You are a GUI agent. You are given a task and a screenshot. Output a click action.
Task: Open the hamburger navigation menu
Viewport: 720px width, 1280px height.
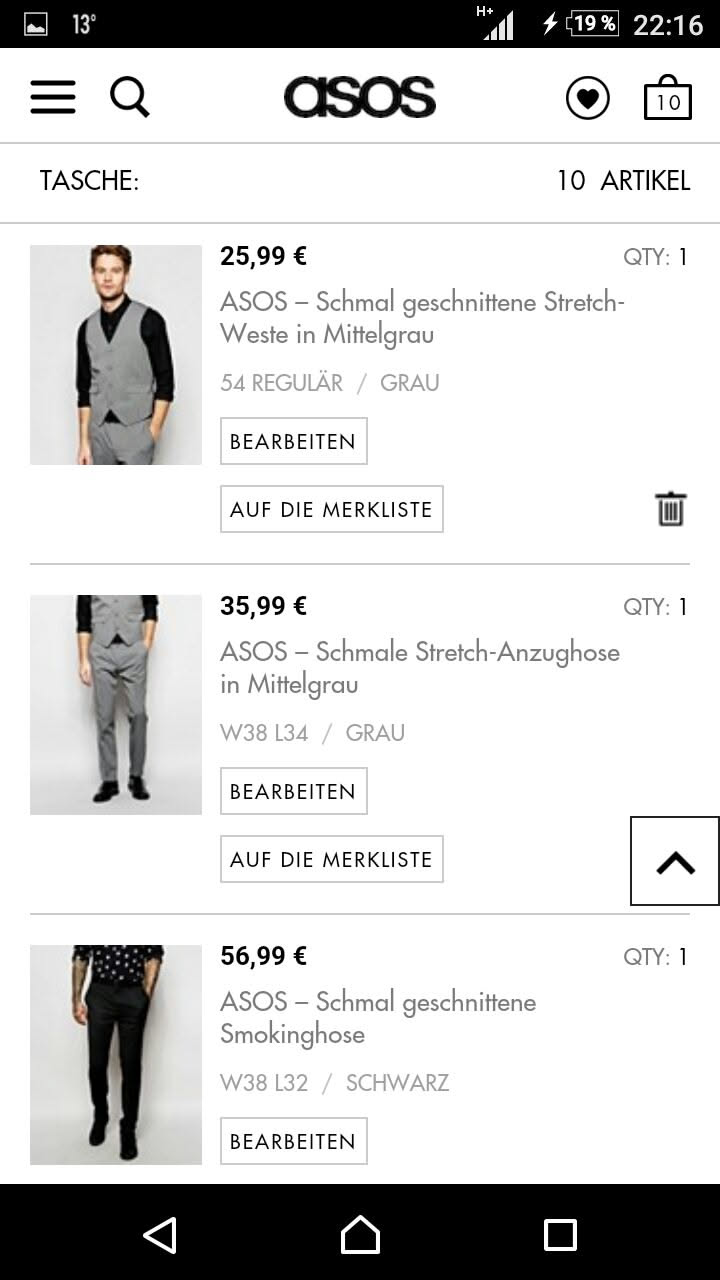coord(53,97)
